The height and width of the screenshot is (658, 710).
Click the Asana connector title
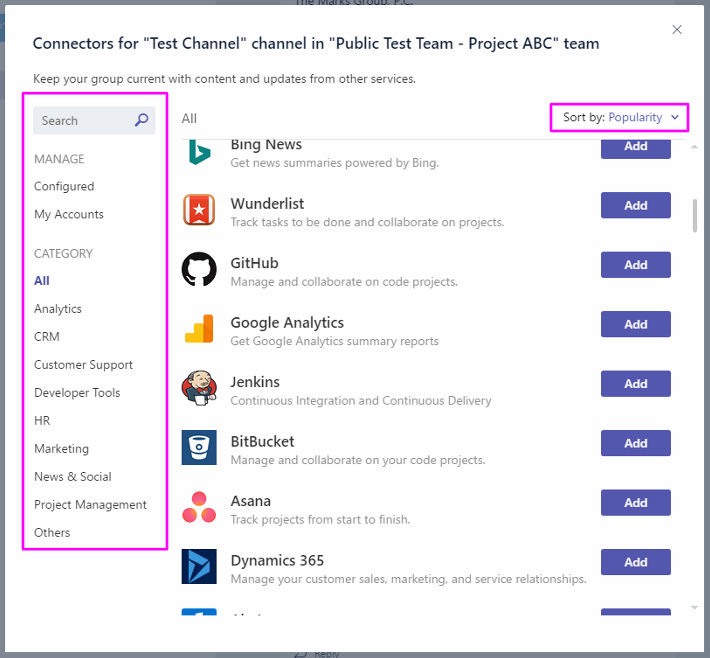click(x=251, y=501)
